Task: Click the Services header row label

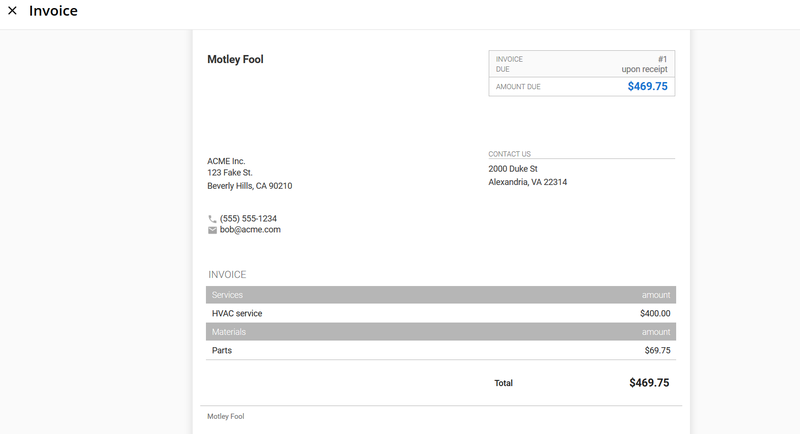Action: [227, 295]
